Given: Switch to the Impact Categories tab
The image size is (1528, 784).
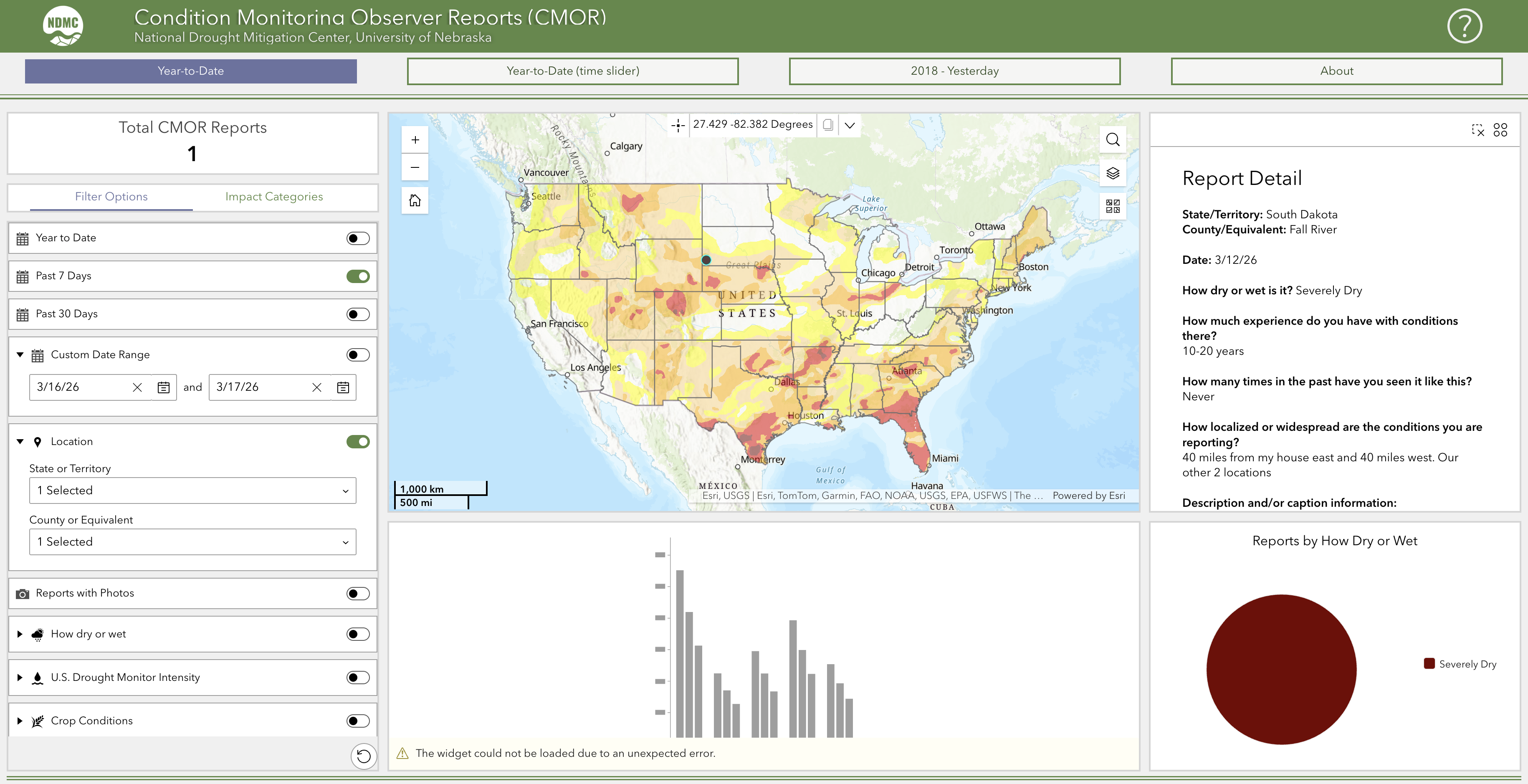Looking at the screenshot, I should (274, 196).
